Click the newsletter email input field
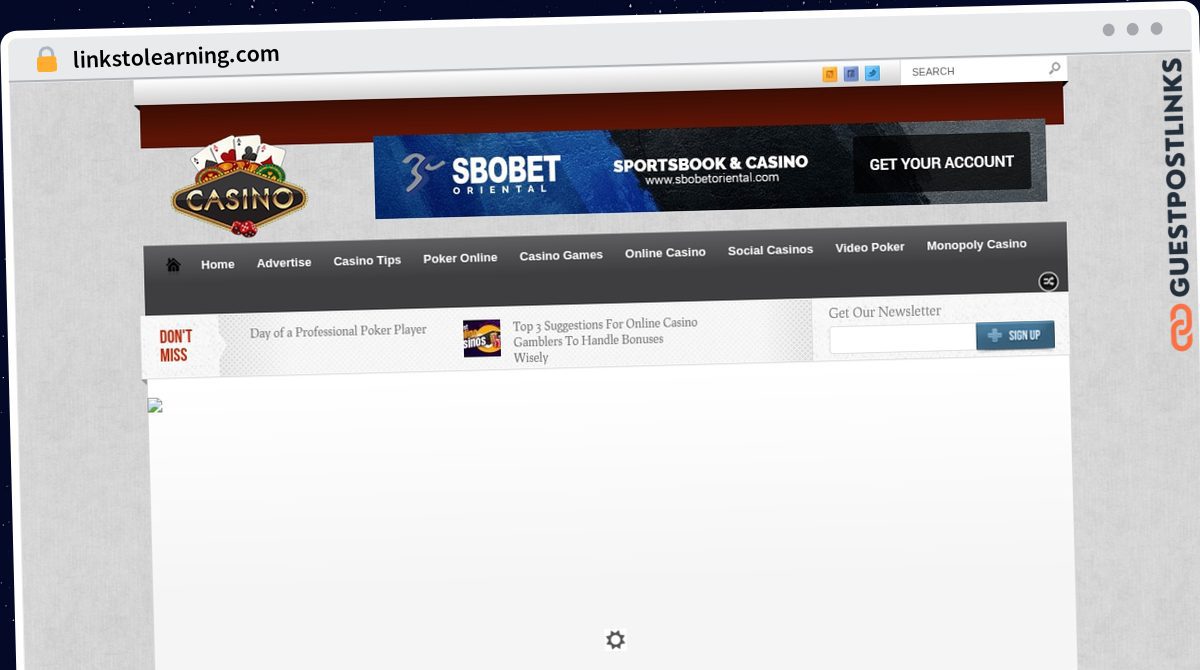 coord(902,339)
